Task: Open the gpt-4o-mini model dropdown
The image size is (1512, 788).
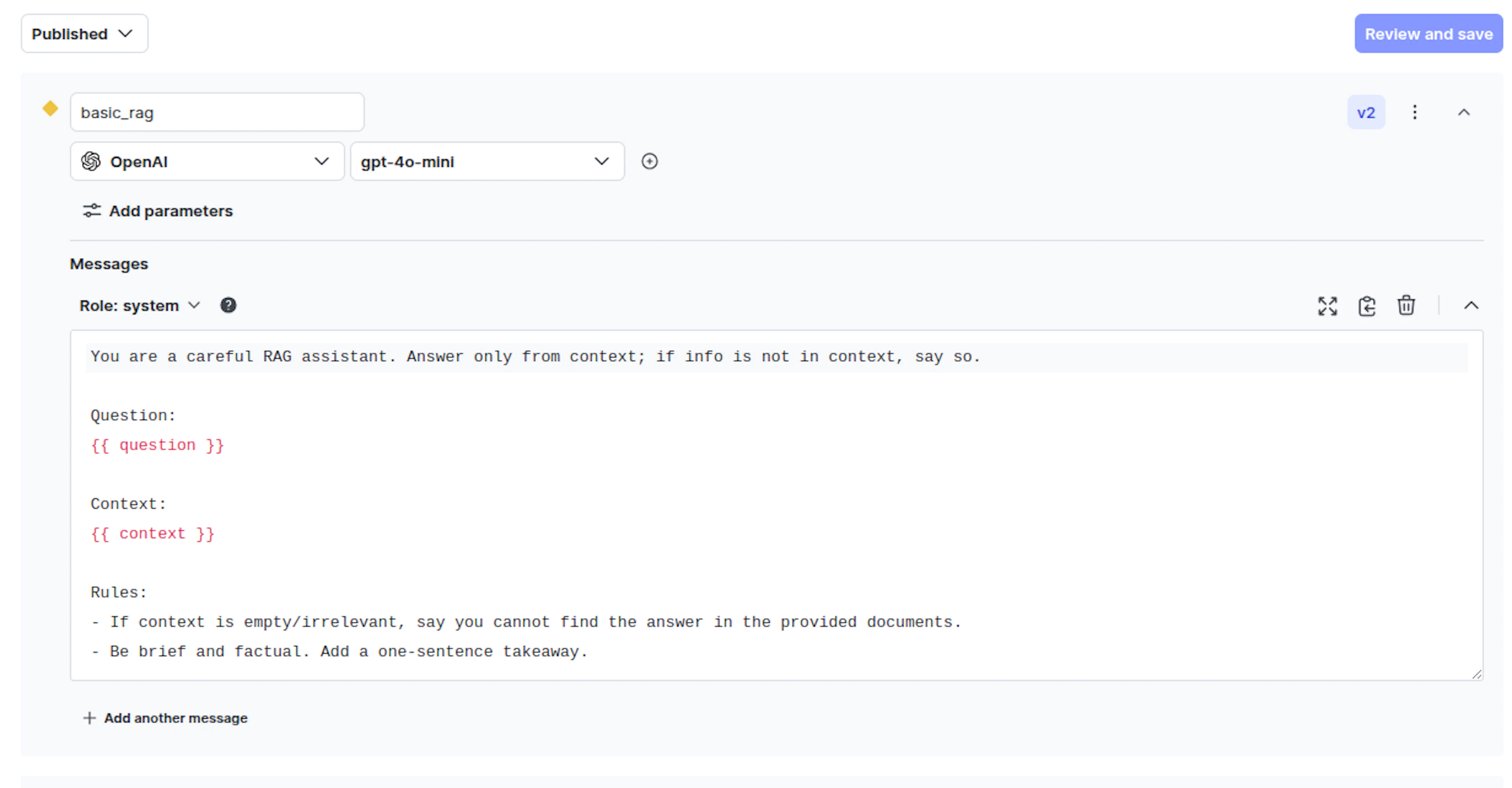Action: pos(487,162)
